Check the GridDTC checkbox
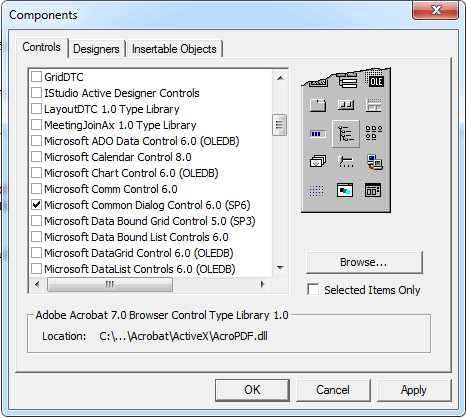 click(36, 77)
